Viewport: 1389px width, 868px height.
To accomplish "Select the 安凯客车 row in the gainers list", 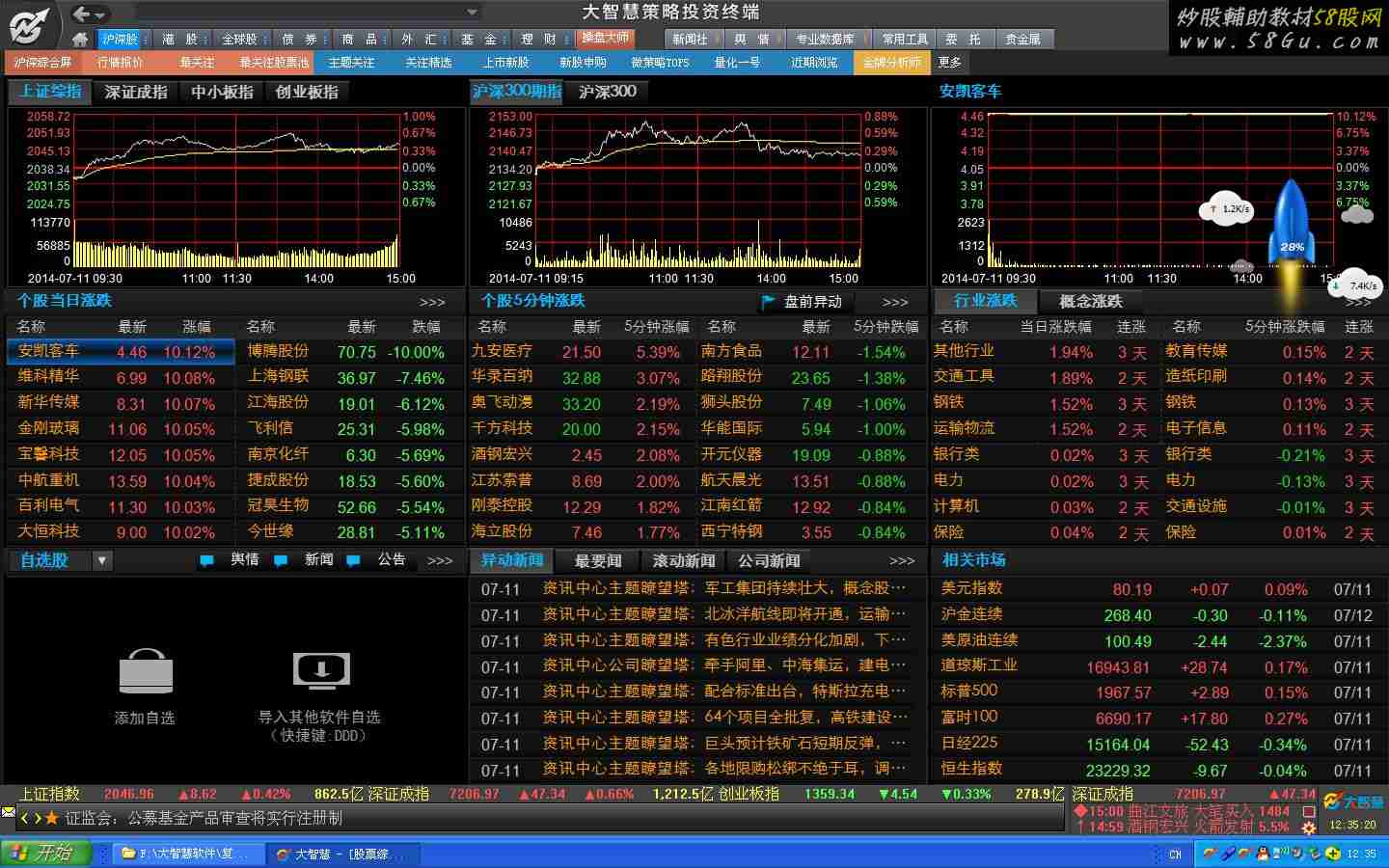I will coord(121,352).
